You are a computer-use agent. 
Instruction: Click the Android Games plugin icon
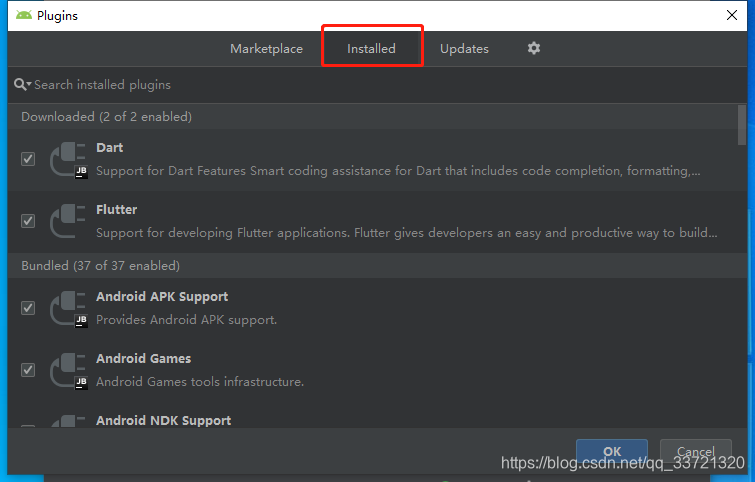pyautogui.click(x=68, y=371)
